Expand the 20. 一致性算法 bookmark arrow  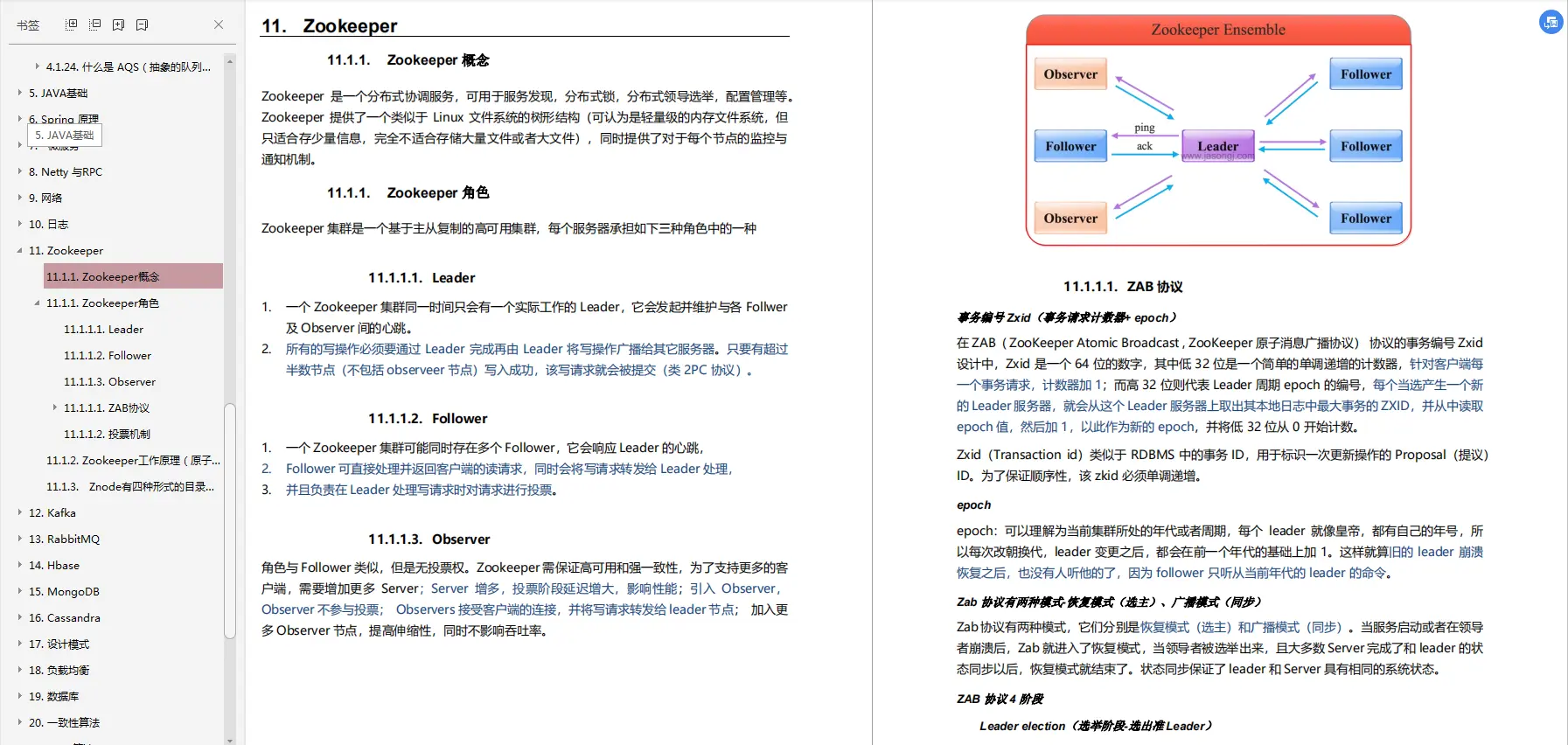pyautogui.click(x=20, y=721)
